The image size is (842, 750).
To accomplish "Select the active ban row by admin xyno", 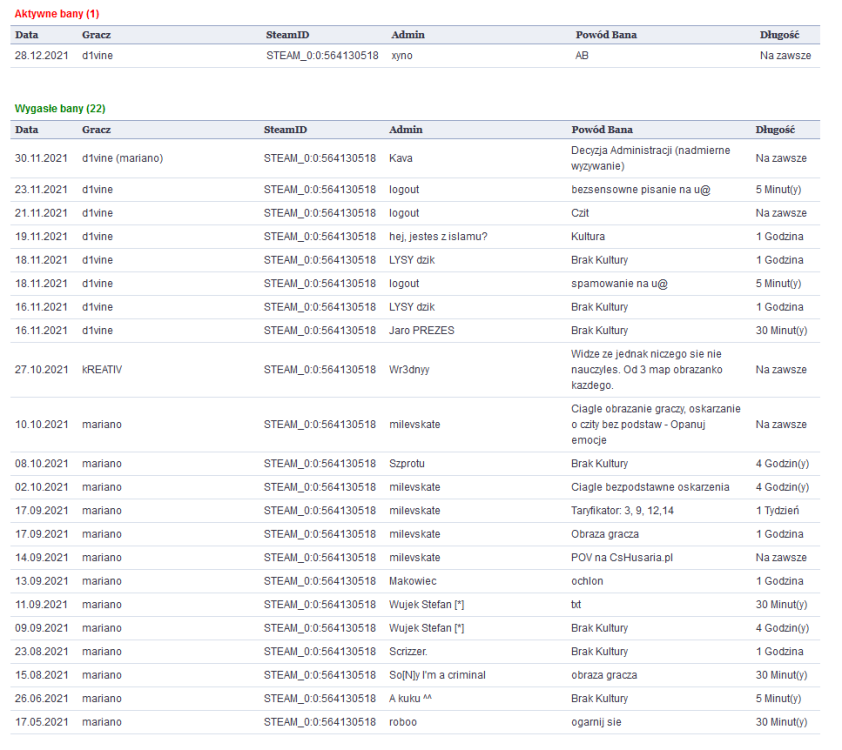I will pyautogui.click(x=402, y=56).
